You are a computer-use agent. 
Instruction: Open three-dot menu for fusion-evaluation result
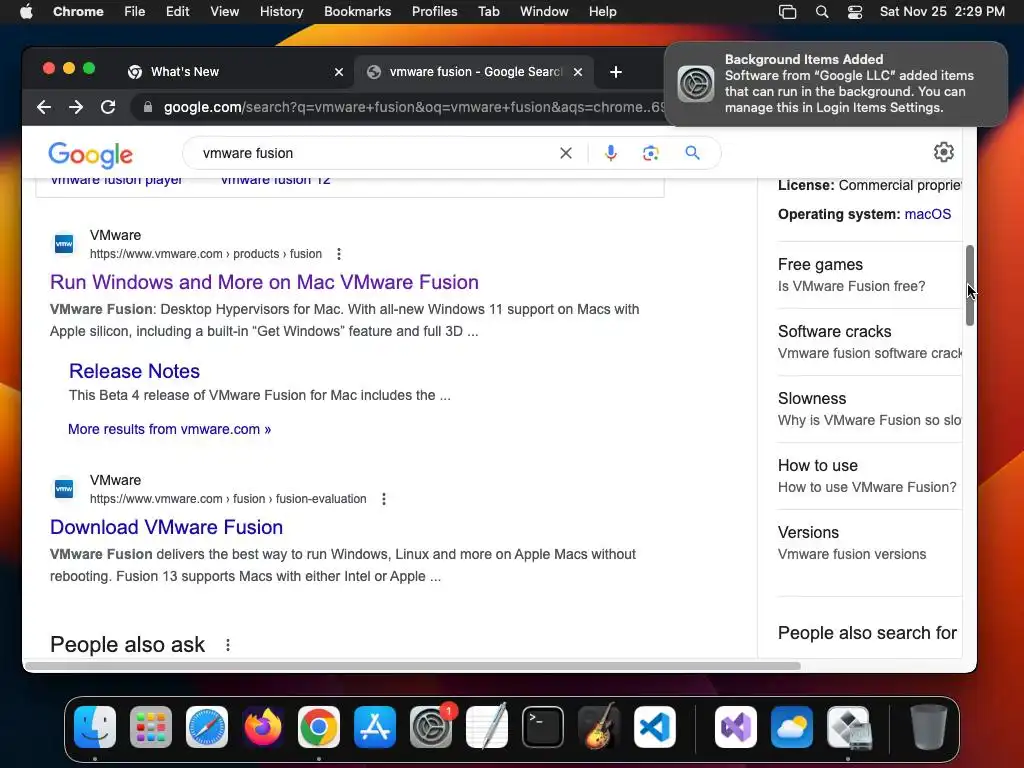click(383, 499)
